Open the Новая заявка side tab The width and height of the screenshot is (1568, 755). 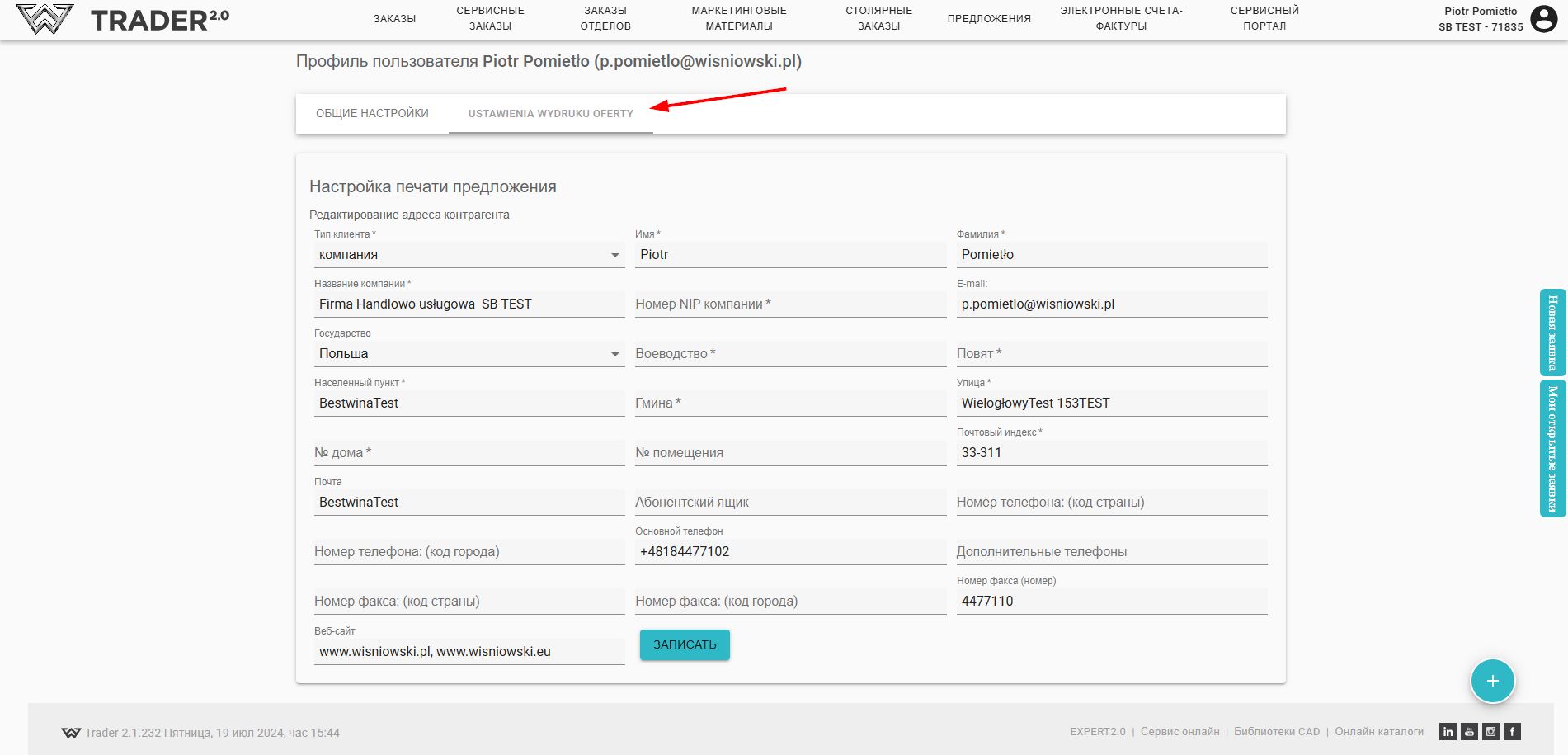[1552, 333]
